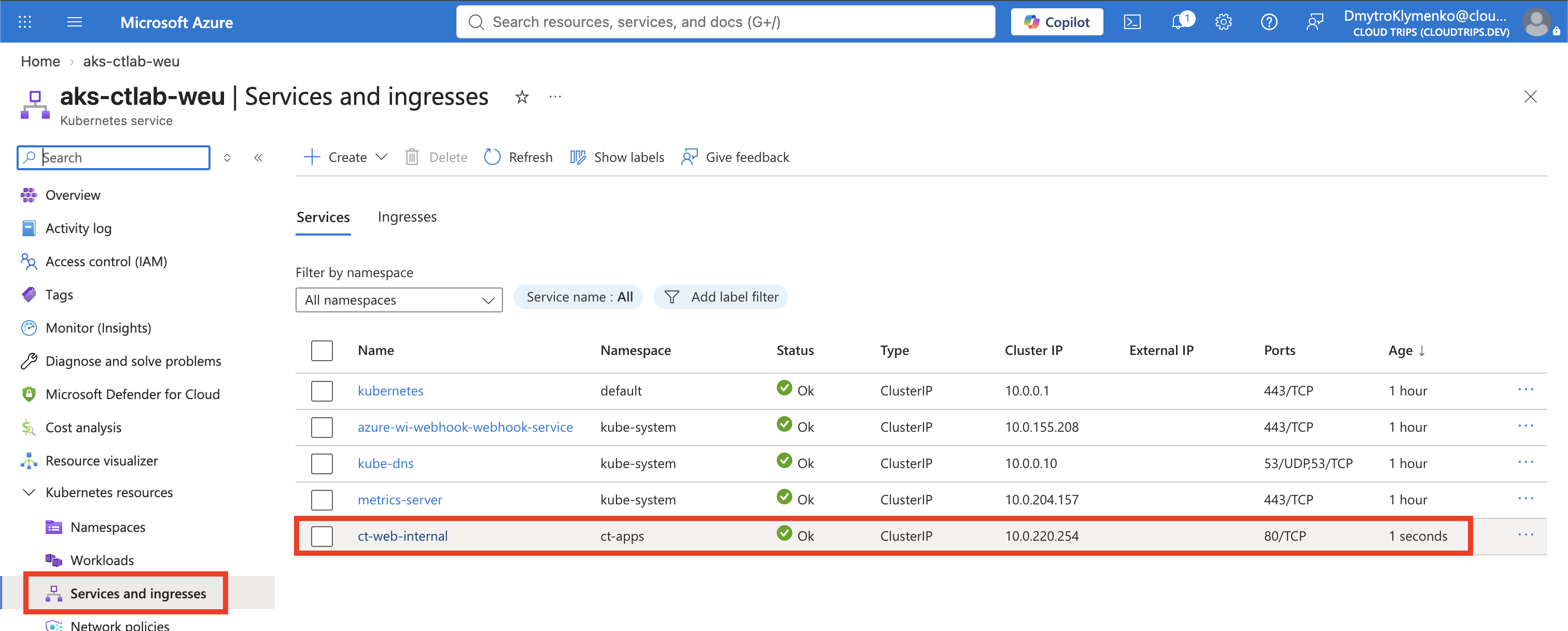Open the help question mark icon
Viewport: 1568px width, 631px height.
pos(1268,22)
